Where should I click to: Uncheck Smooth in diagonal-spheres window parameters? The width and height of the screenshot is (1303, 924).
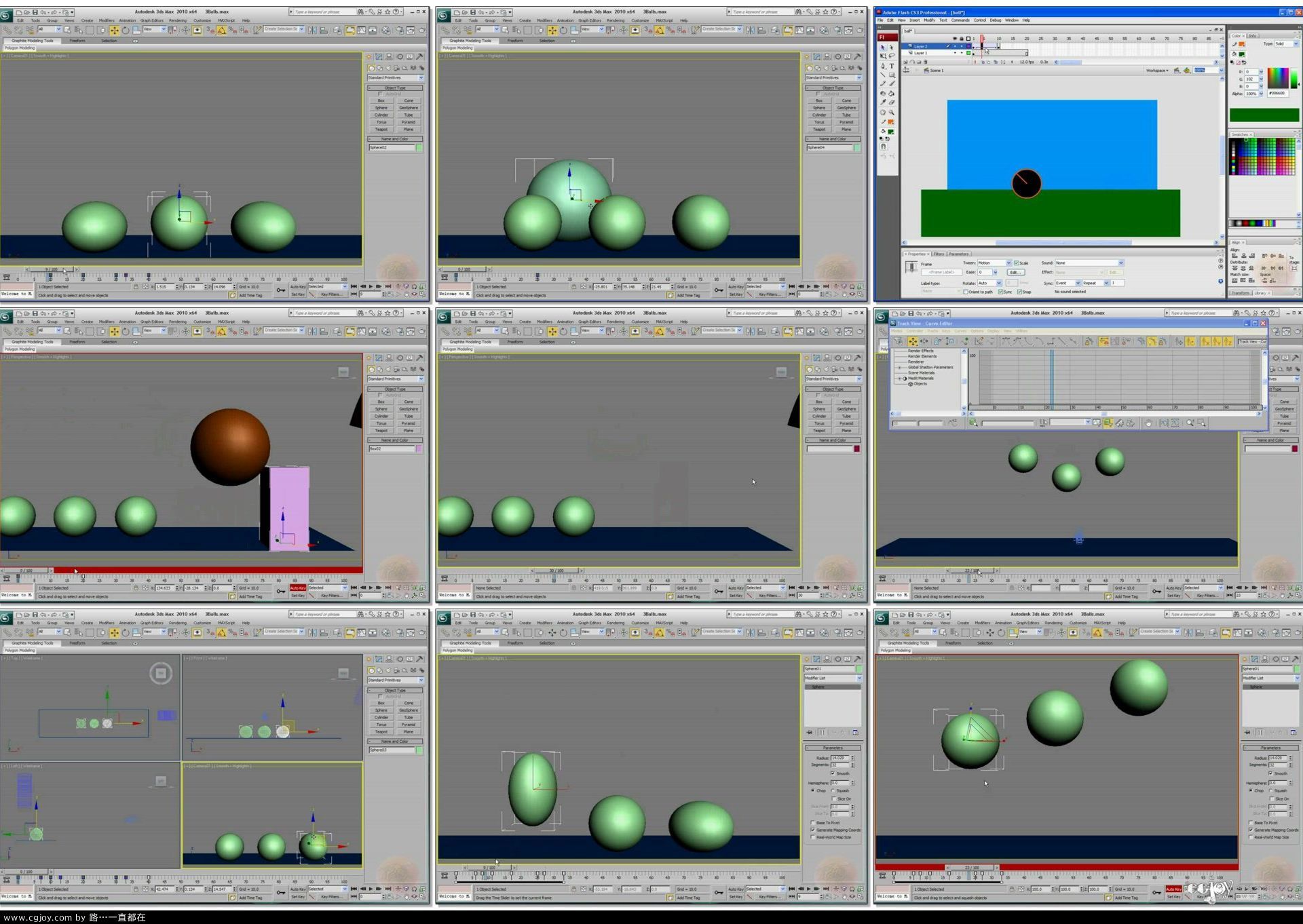click(1270, 773)
